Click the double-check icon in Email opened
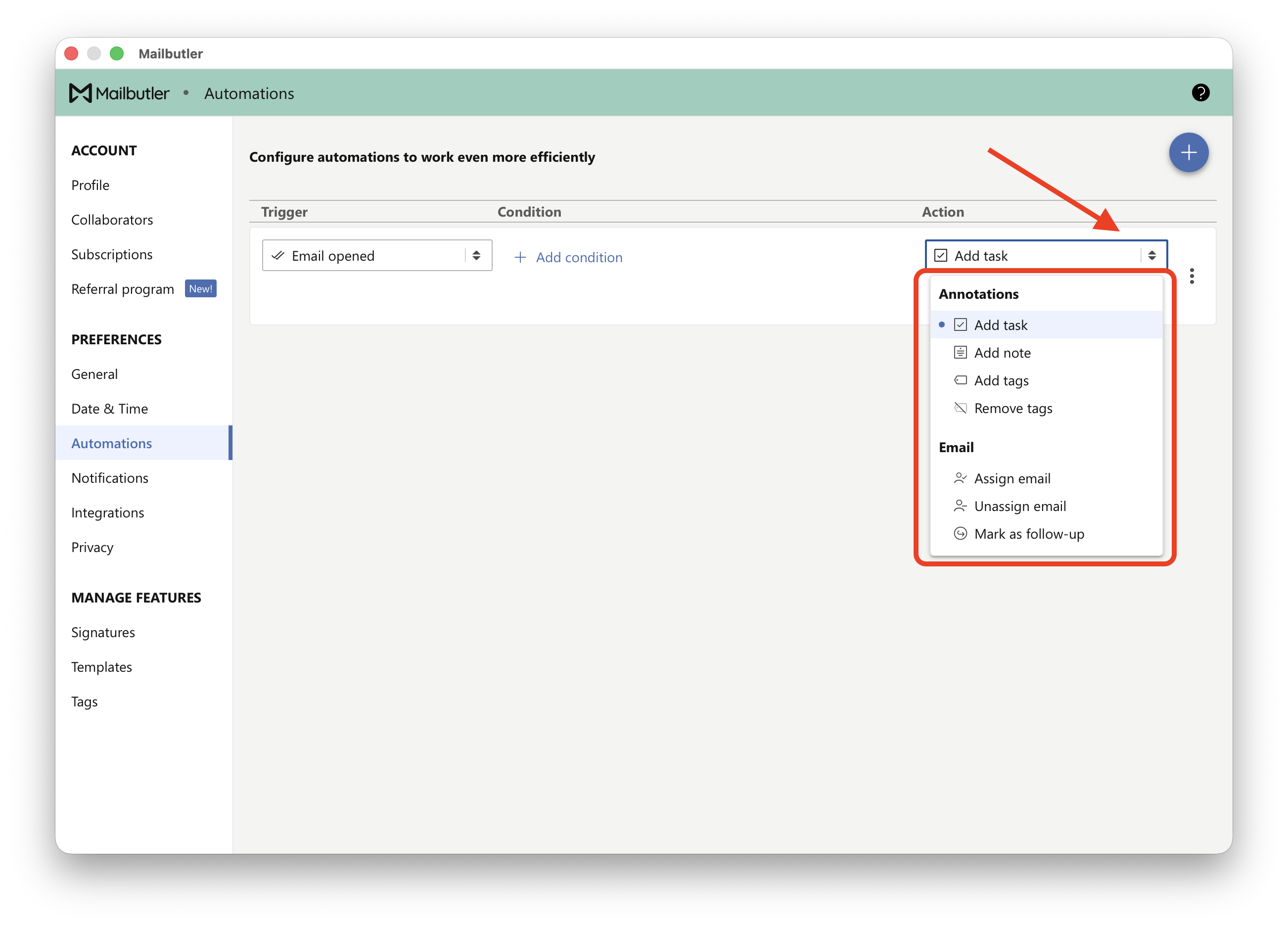This screenshot has height=927, width=1288. pos(277,256)
